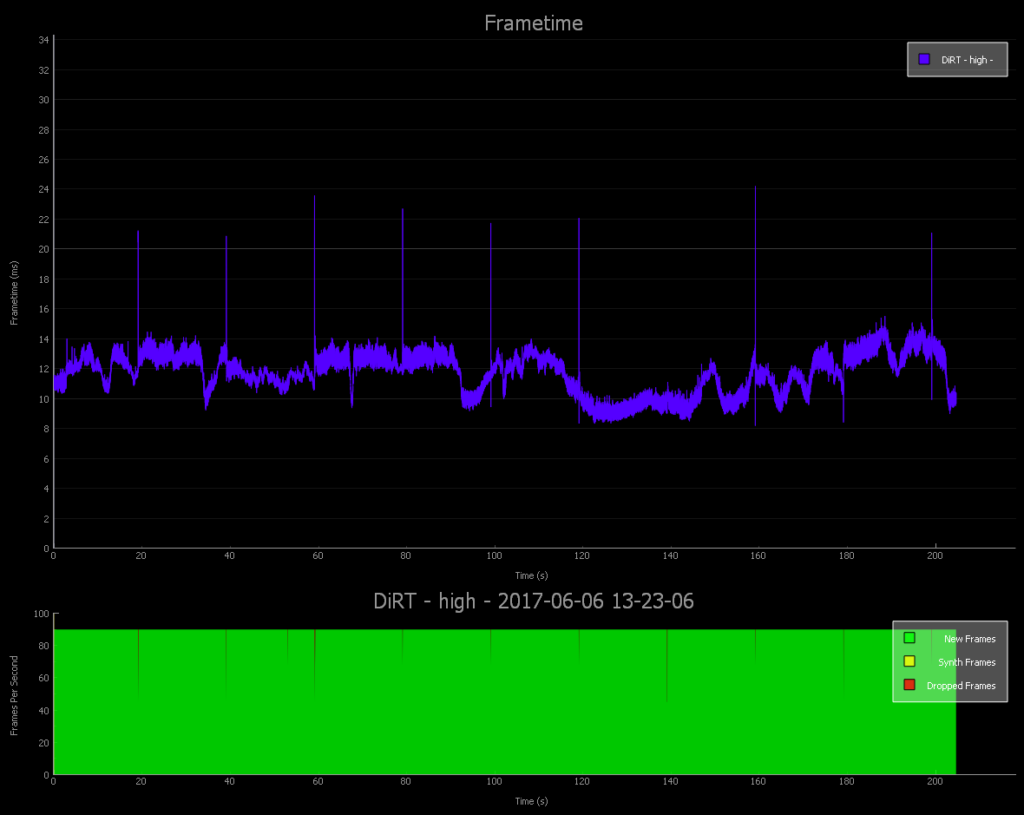The width and height of the screenshot is (1024, 815).
Task: Click the 100 tick on the FPS axis
Action: tap(41, 614)
